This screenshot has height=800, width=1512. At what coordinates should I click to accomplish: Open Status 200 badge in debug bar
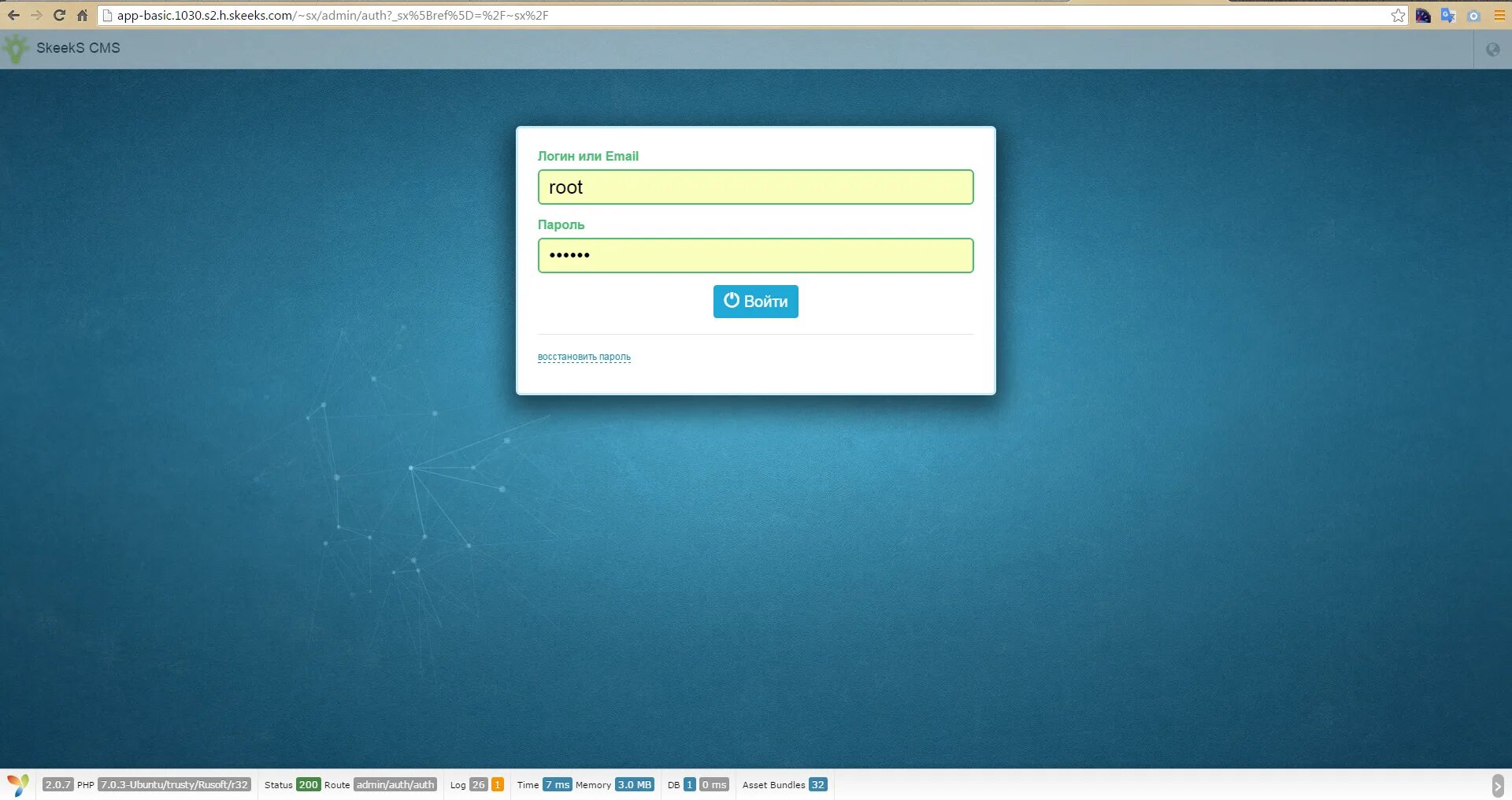(308, 784)
